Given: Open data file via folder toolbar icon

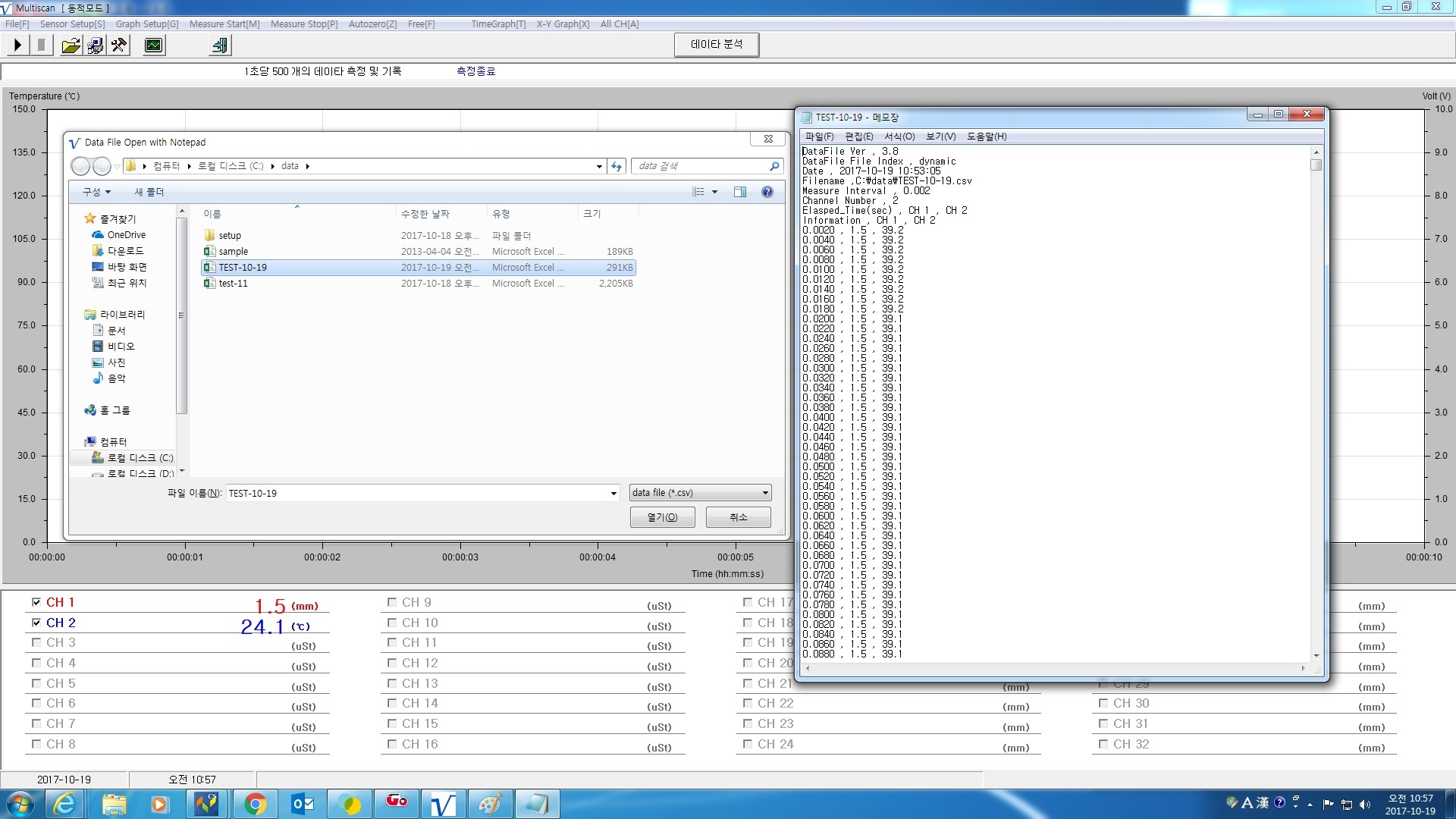Looking at the screenshot, I should [x=71, y=45].
